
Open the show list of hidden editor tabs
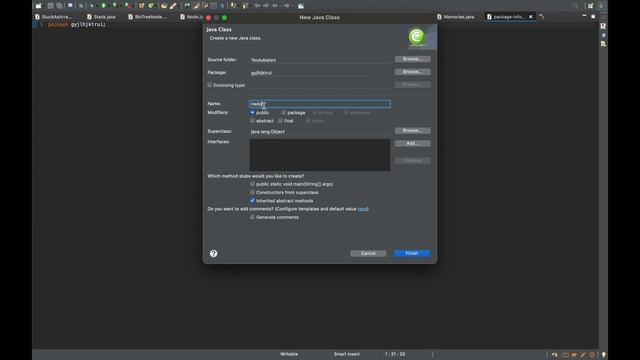(541, 17)
